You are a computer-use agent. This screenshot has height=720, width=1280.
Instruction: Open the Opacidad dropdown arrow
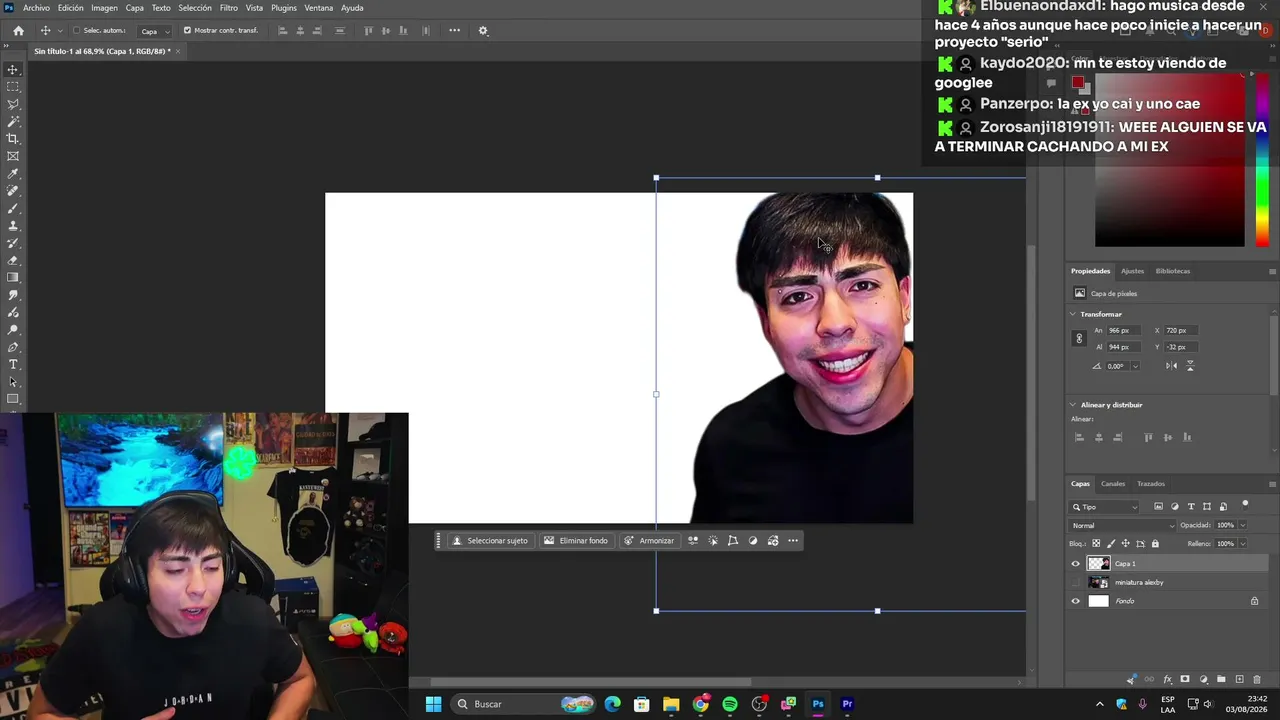coord(1243,526)
